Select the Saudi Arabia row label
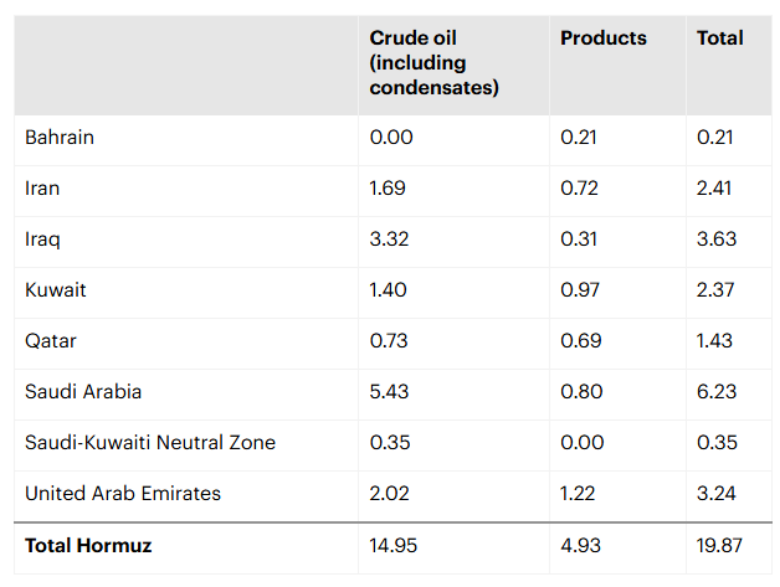This screenshot has height=587, width=780. pos(83,392)
